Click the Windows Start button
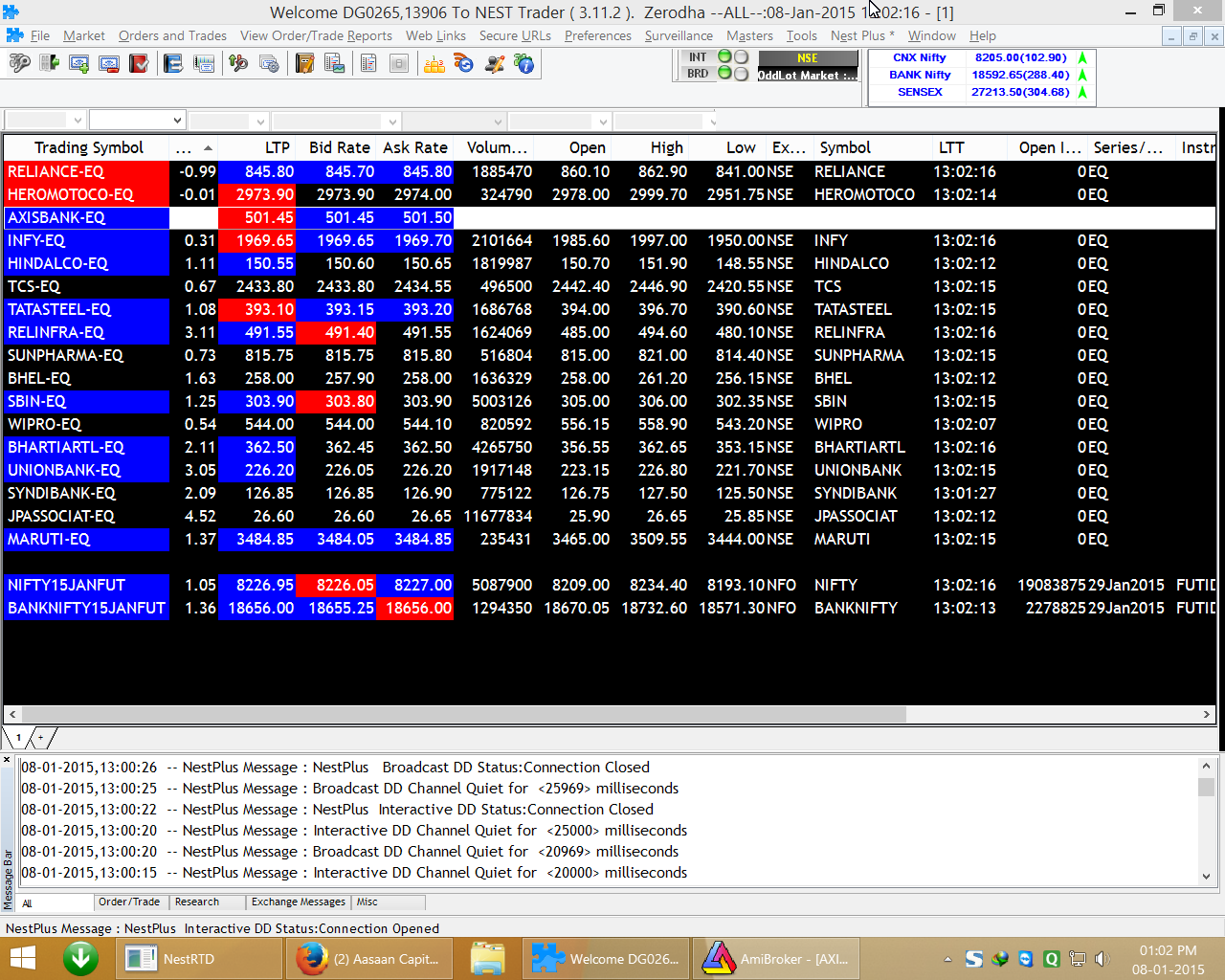Image resolution: width=1225 pixels, height=980 pixels. [22, 959]
